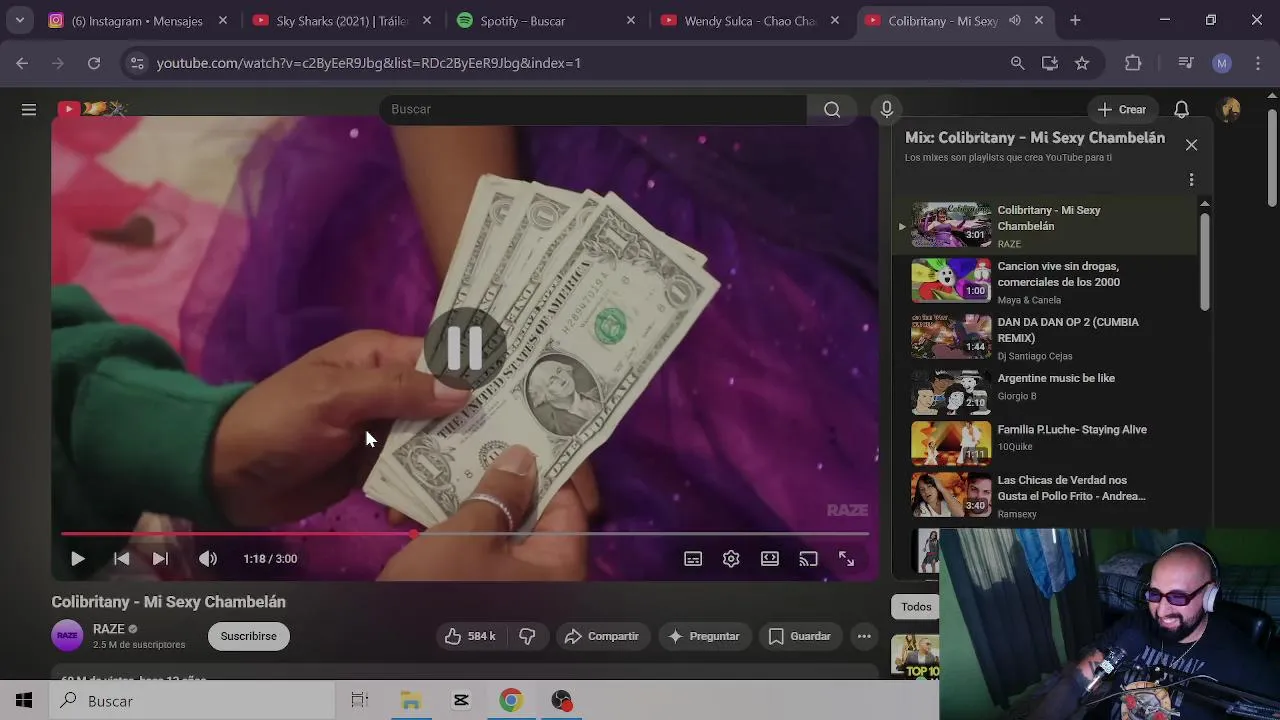The width and height of the screenshot is (1280, 720).
Task: Save the video with Guardar
Action: pyautogui.click(x=799, y=636)
